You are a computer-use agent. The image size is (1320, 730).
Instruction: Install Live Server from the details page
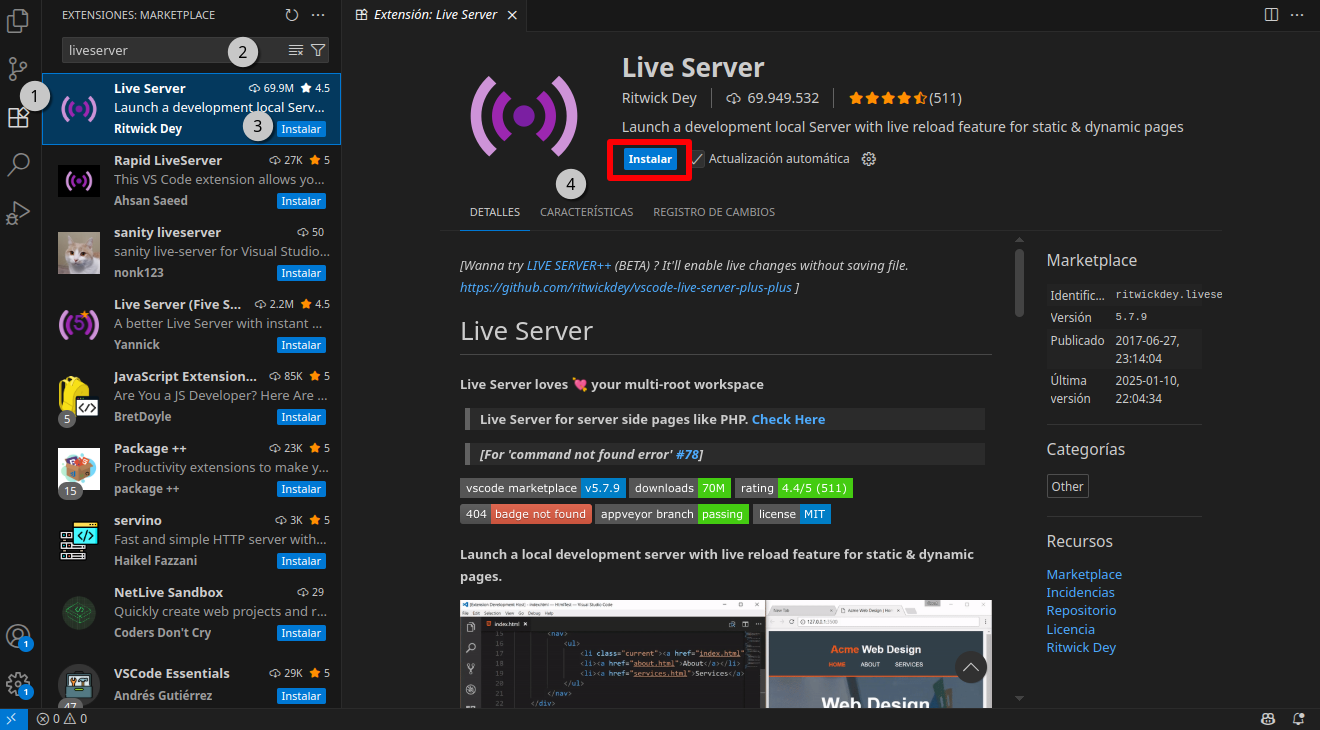point(650,159)
